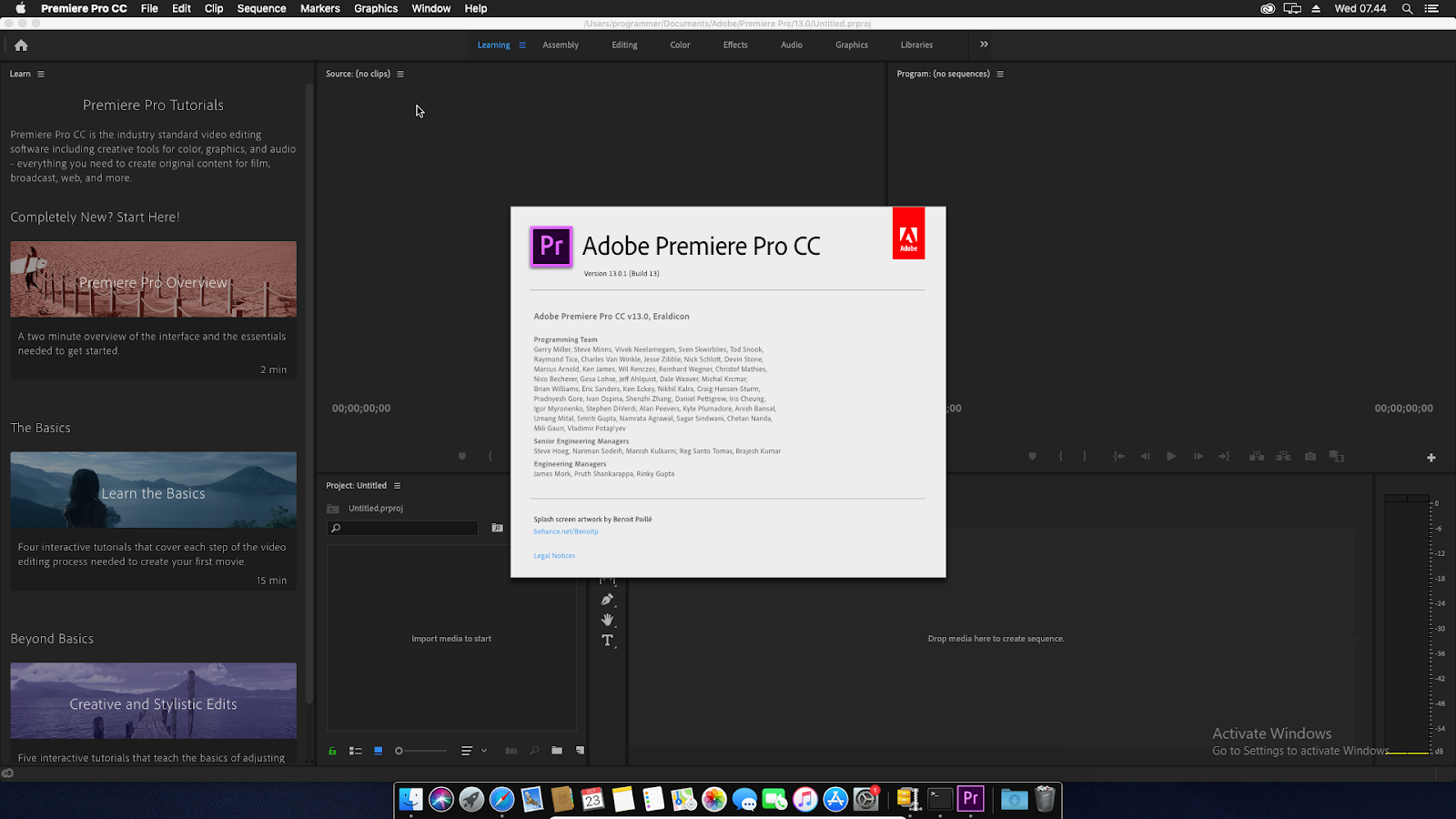Switch to the Libraries workspace tab

click(x=916, y=45)
